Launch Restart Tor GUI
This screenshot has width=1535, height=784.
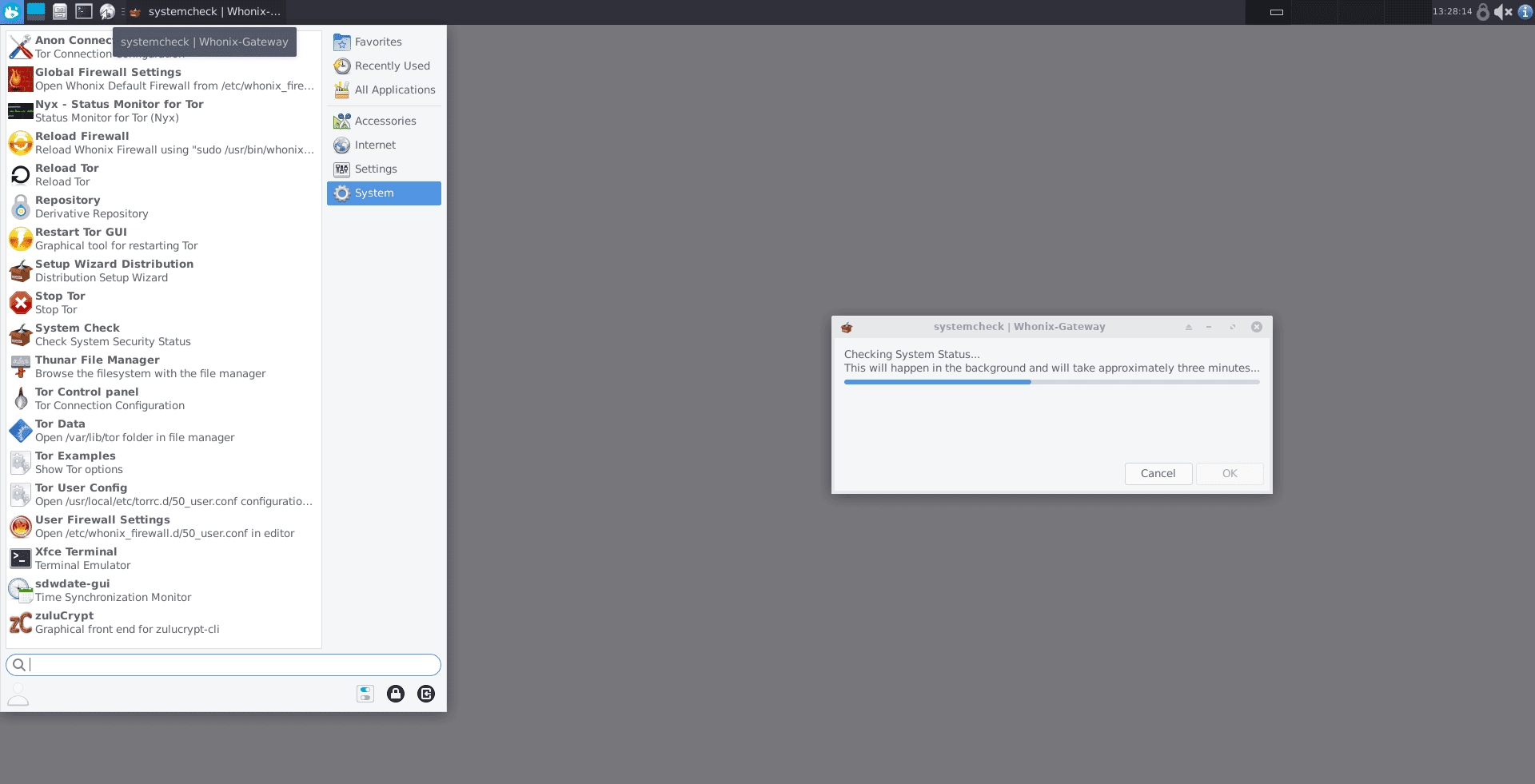[163, 239]
